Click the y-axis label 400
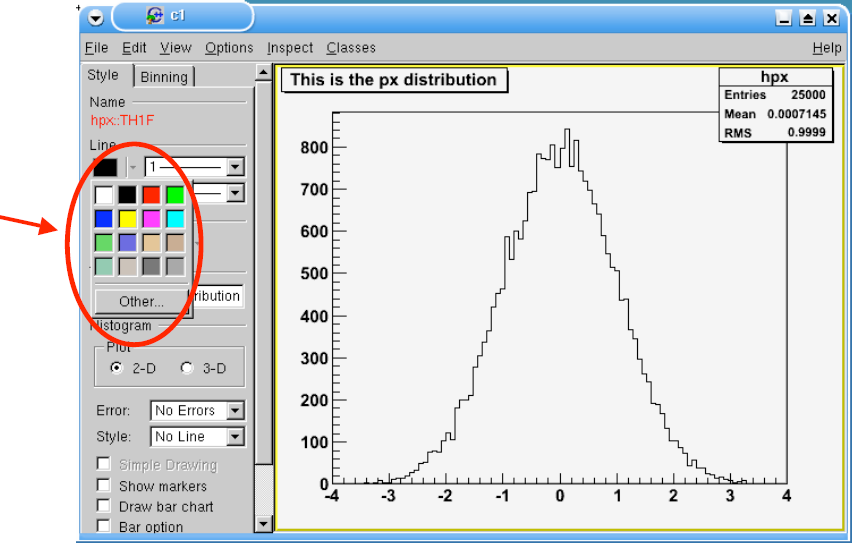This screenshot has height=549, width=853. pyautogui.click(x=314, y=316)
